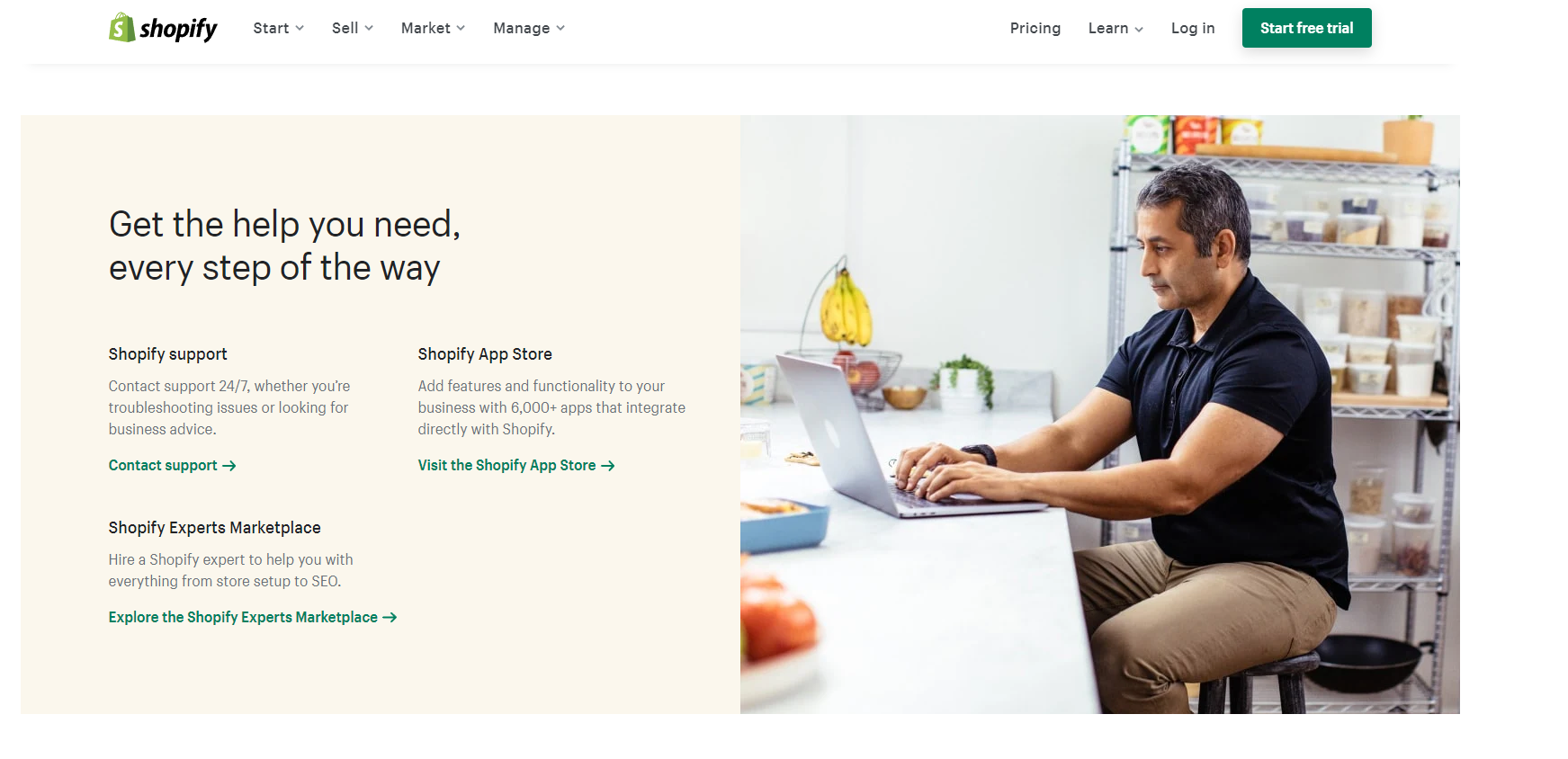1568x759 pixels.
Task: Select Log in from the header
Action: 1193,28
